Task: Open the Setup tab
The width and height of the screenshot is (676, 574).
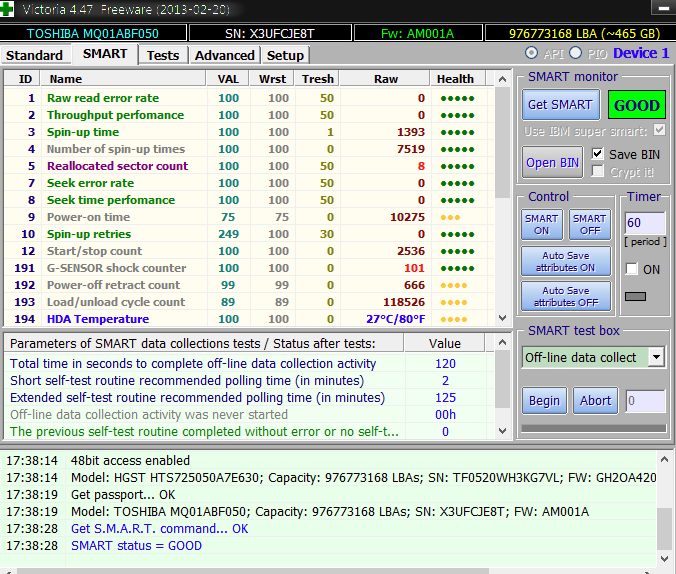Action: coord(285,55)
